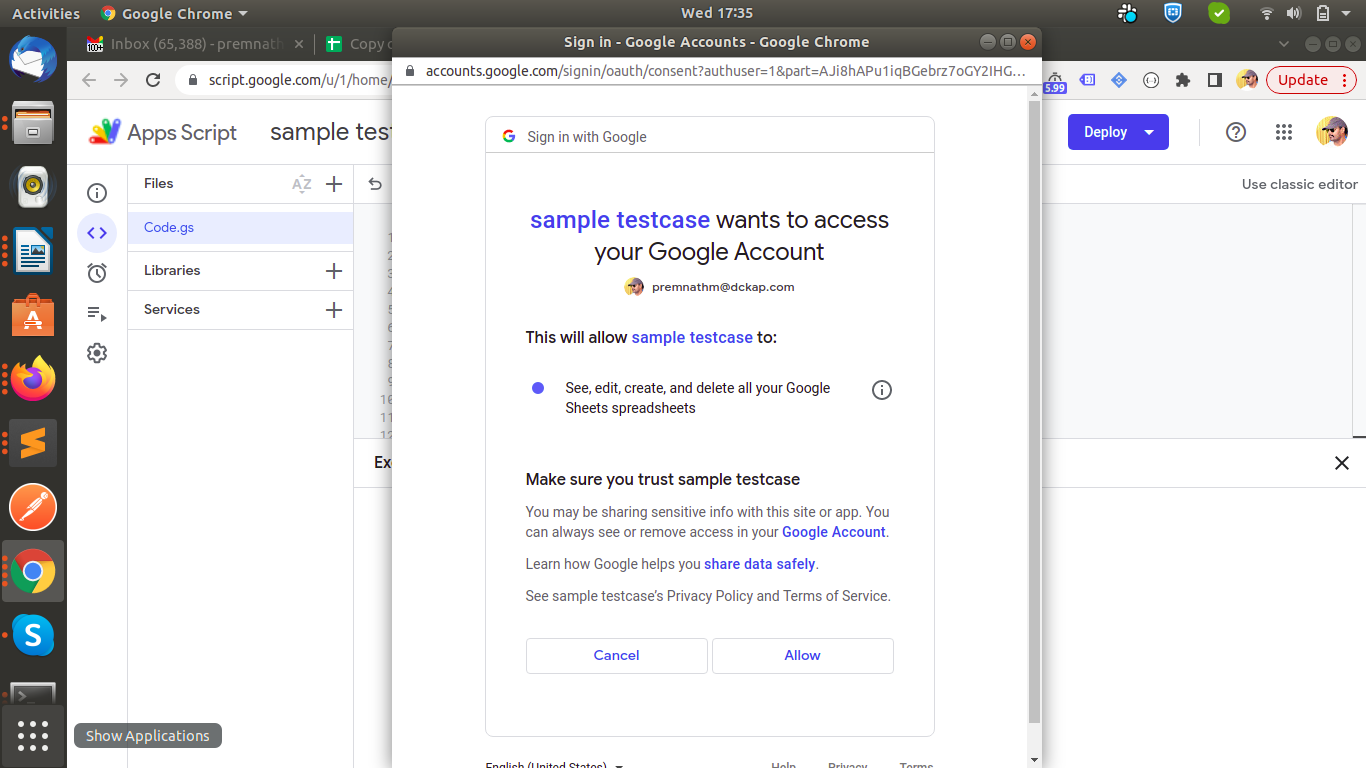This screenshot has height=768, width=1366.
Task: Launch Thunderbird from the dock
Action: (33, 59)
